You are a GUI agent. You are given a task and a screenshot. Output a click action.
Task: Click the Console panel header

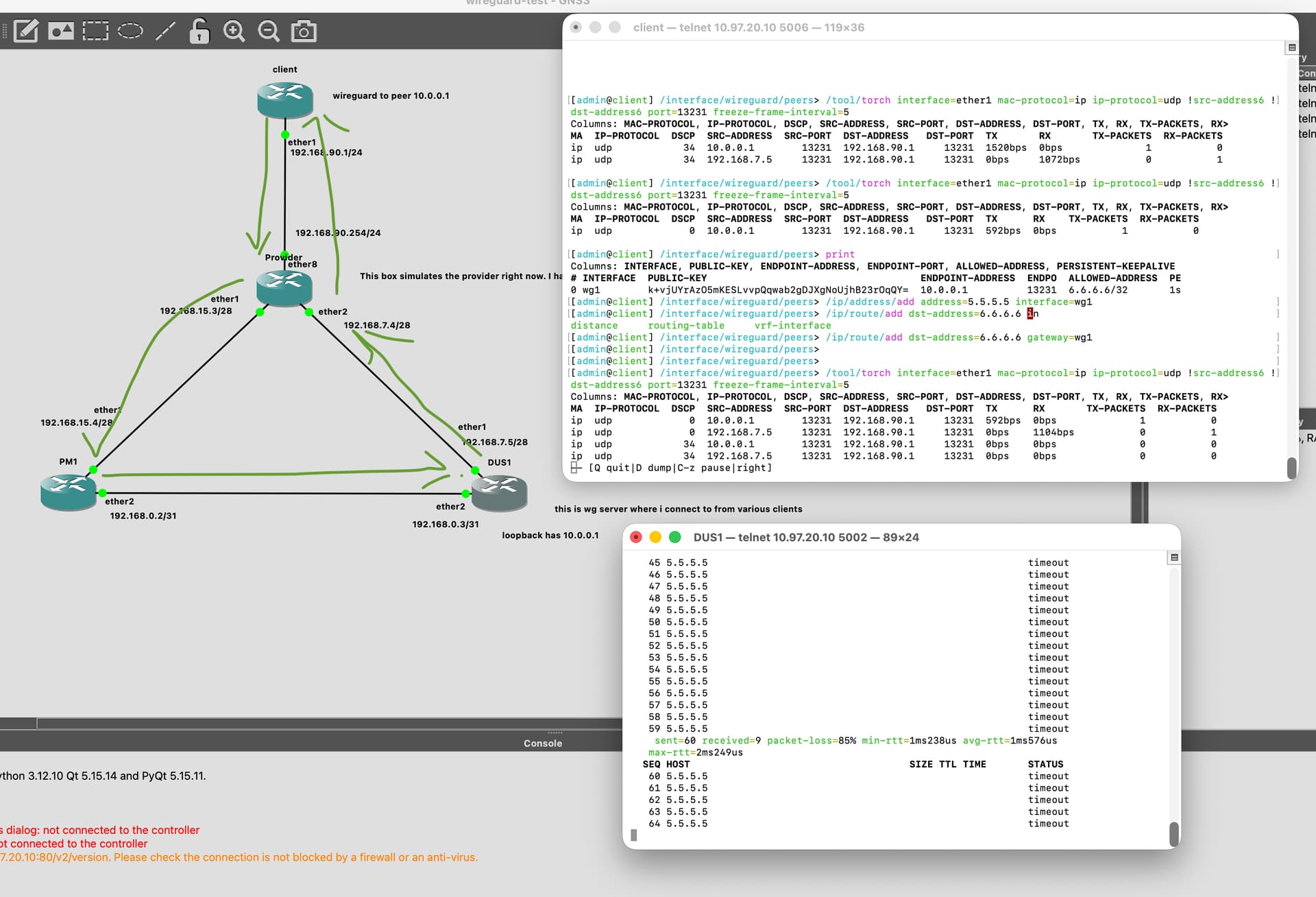tap(542, 743)
